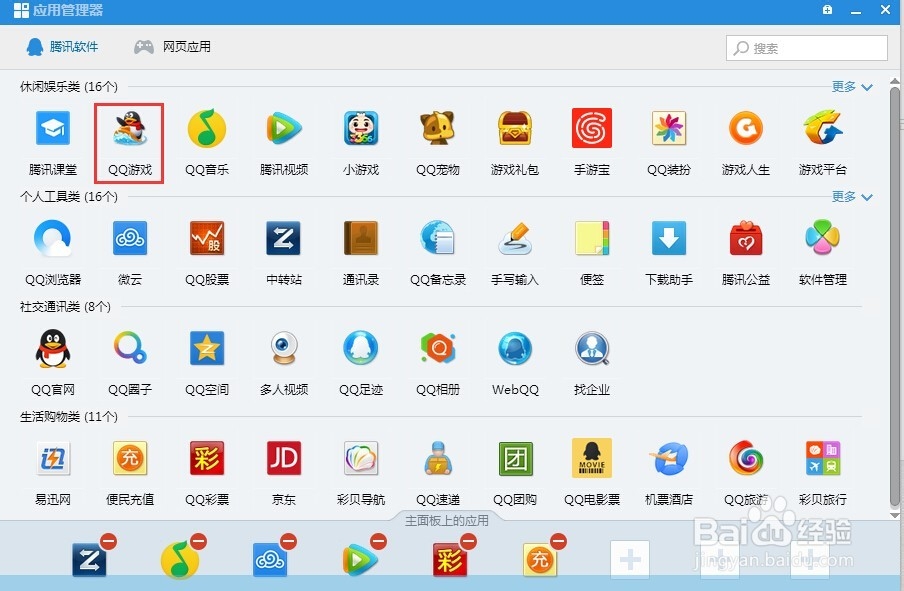Open the 手游宝 app
904x591 pixels.
(x=592, y=129)
